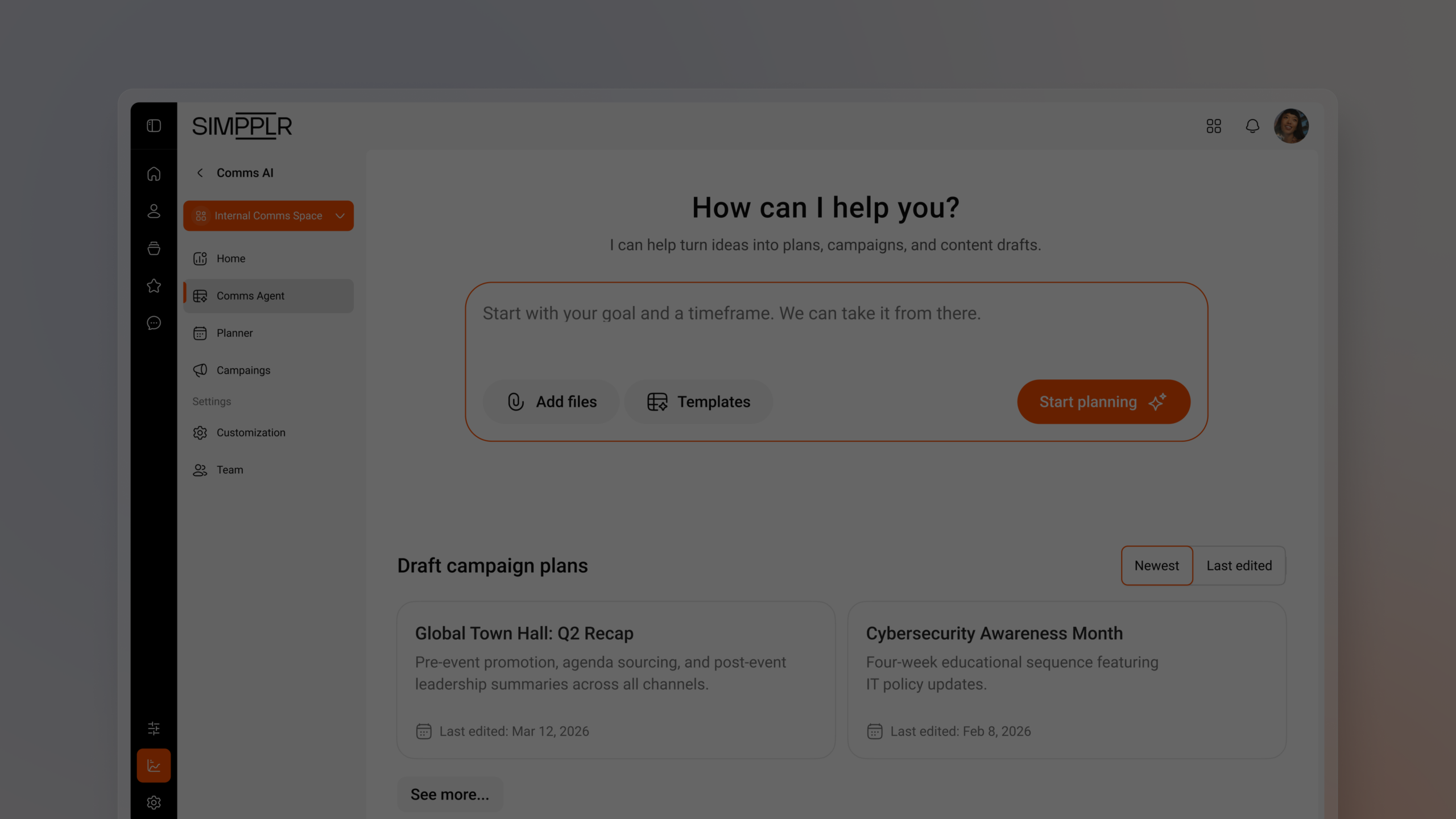Collapse back using the Comms AI chevron
The image size is (1456, 819).
coord(200,172)
